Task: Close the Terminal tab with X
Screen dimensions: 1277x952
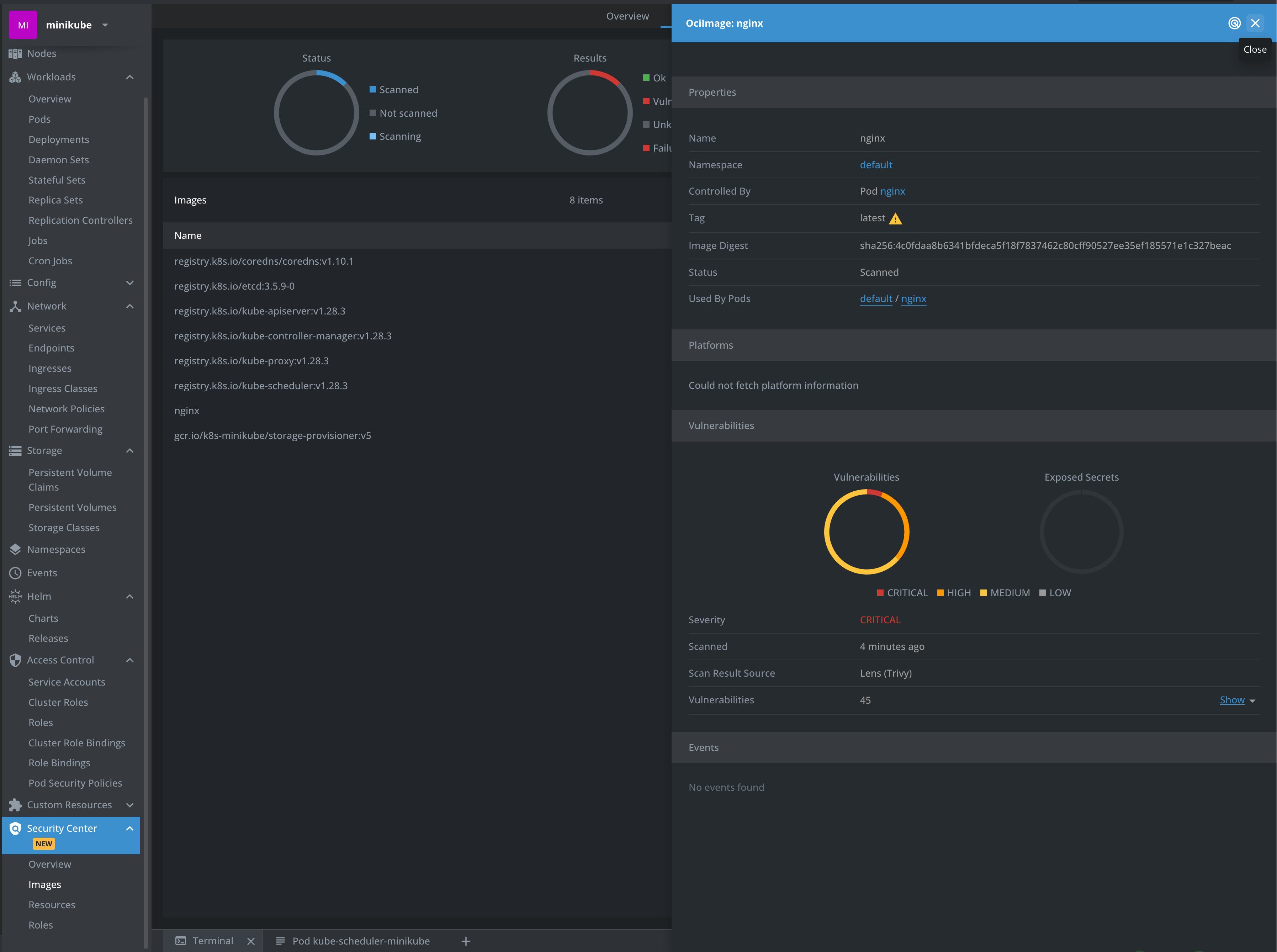Action: tap(251, 941)
